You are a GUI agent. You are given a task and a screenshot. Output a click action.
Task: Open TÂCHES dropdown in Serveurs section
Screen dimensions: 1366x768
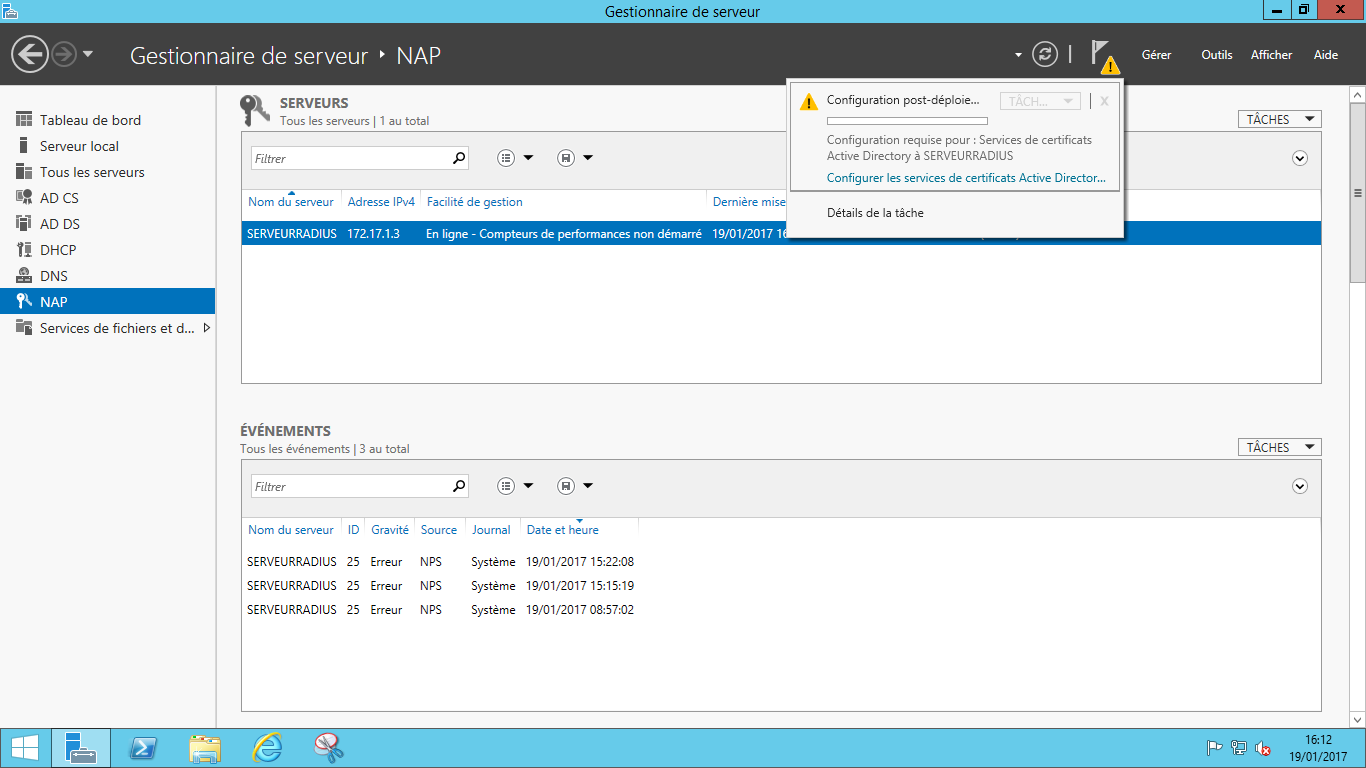(1278, 119)
